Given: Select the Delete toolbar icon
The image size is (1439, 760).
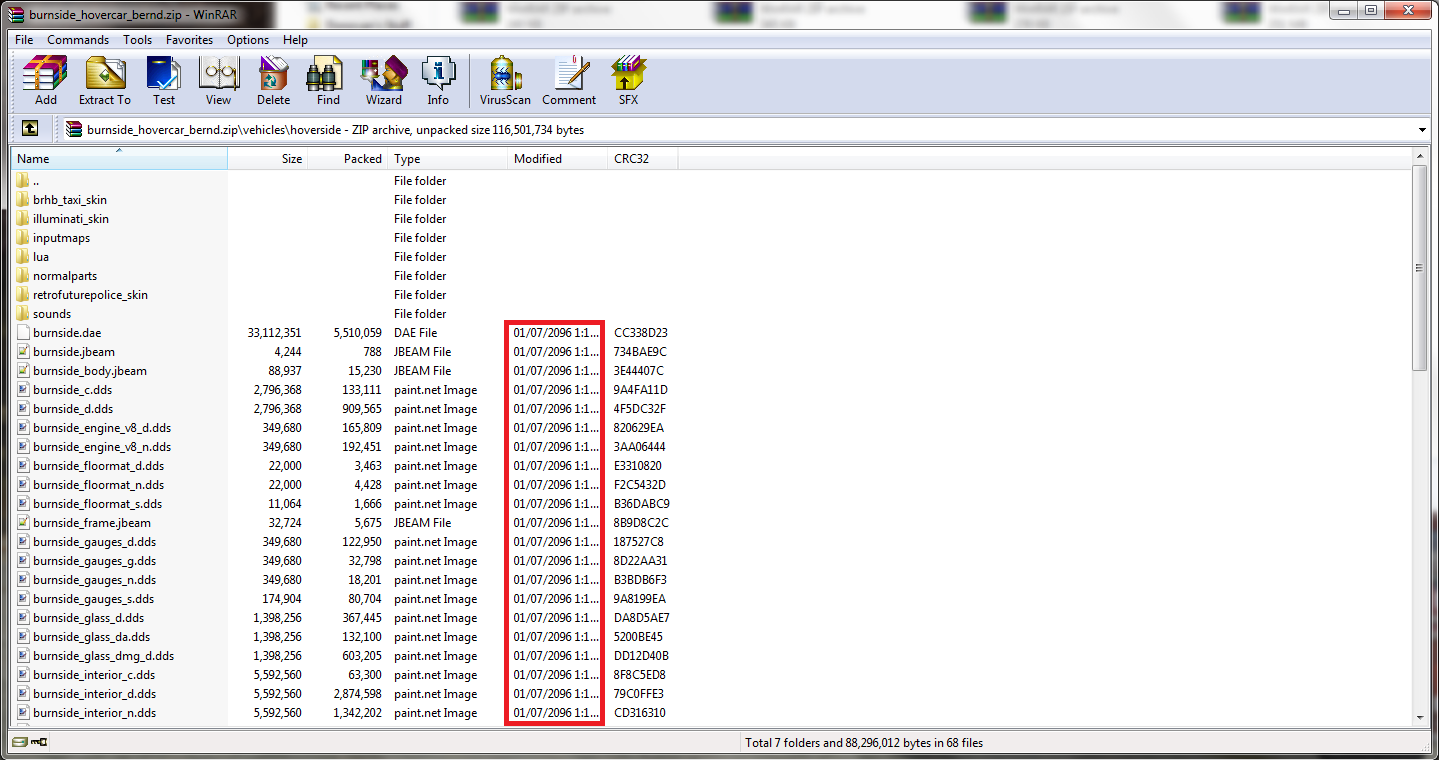Looking at the screenshot, I should pyautogui.click(x=273, y=80).
